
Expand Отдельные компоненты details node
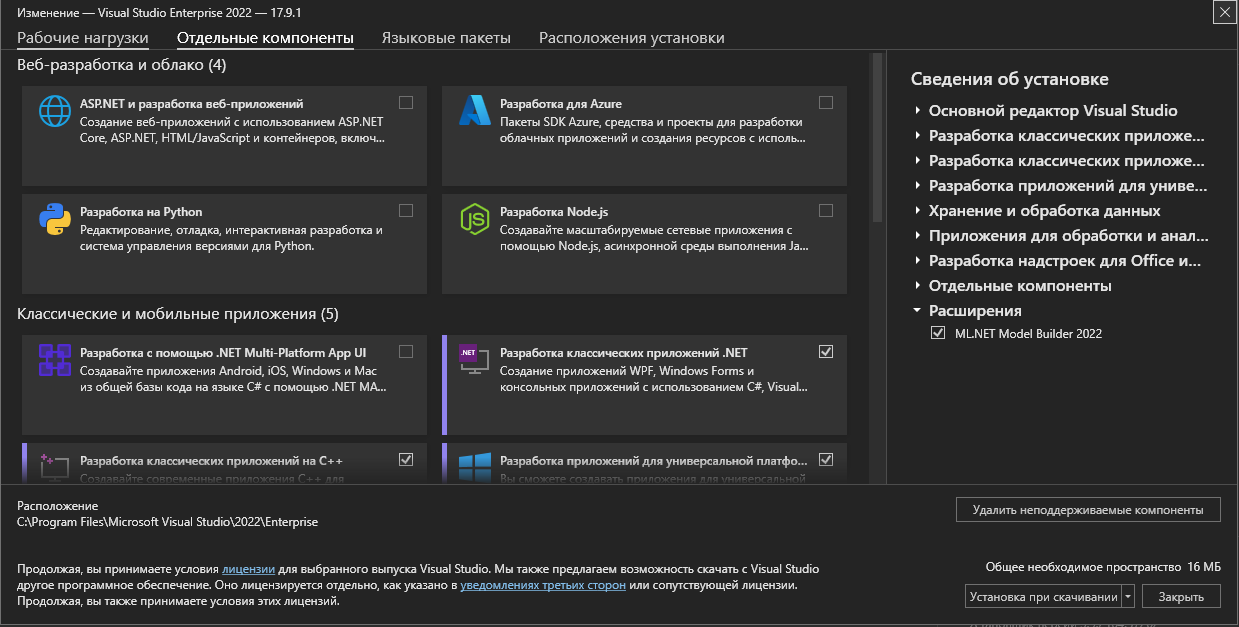tap(917, 286)
